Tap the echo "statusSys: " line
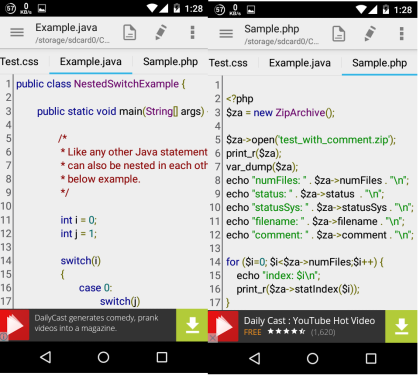 click(320, 208)
